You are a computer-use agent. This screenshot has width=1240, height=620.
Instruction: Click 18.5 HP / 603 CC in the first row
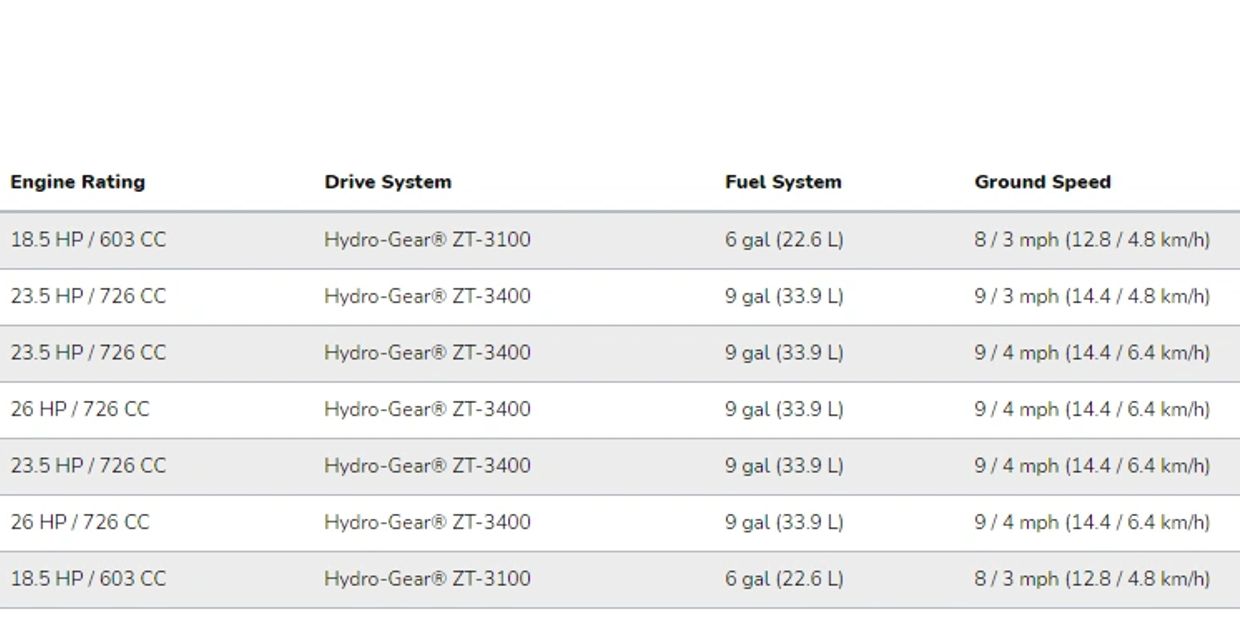click(88, 240)
